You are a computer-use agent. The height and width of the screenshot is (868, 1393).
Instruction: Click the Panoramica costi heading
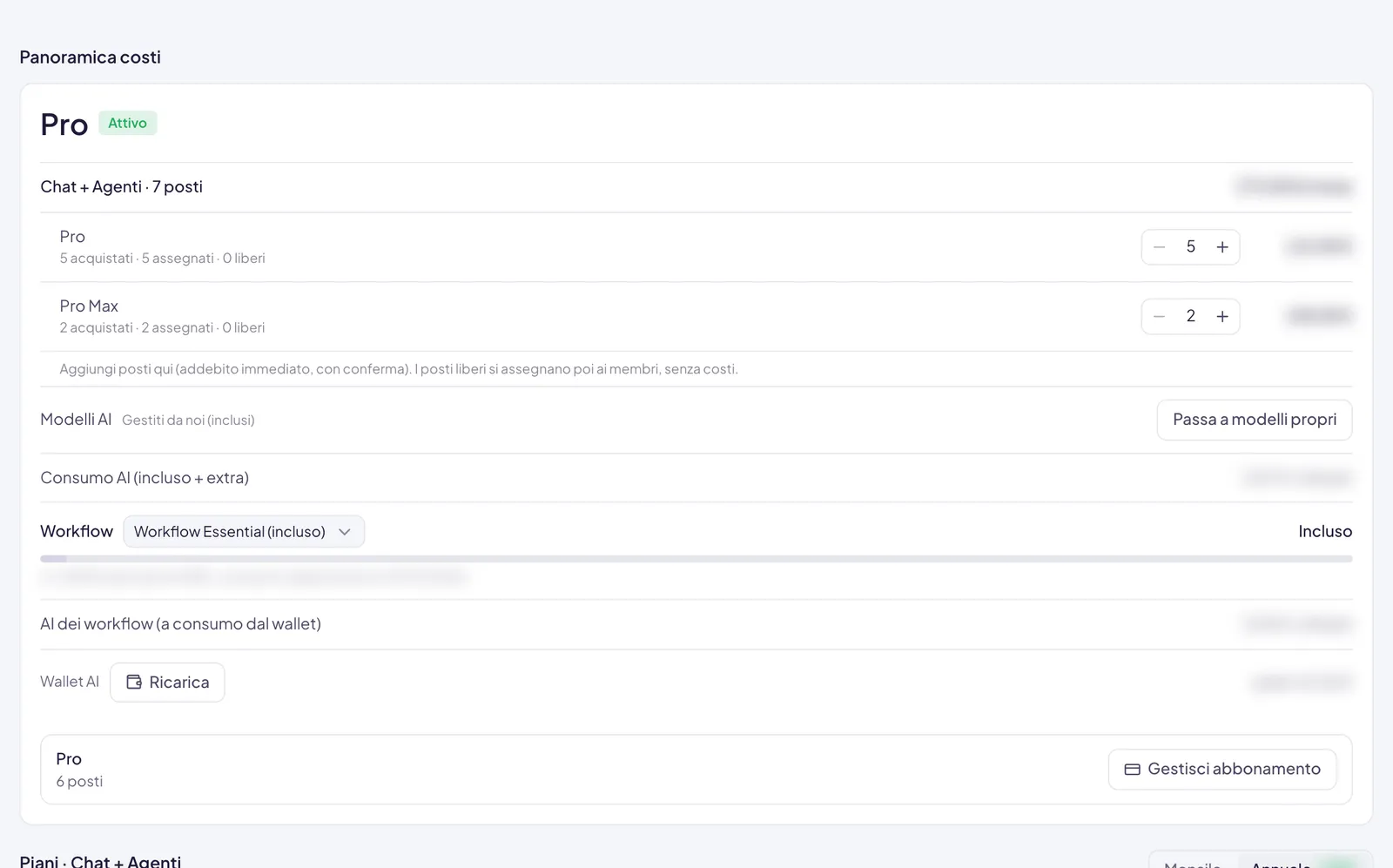coord(90,57)
